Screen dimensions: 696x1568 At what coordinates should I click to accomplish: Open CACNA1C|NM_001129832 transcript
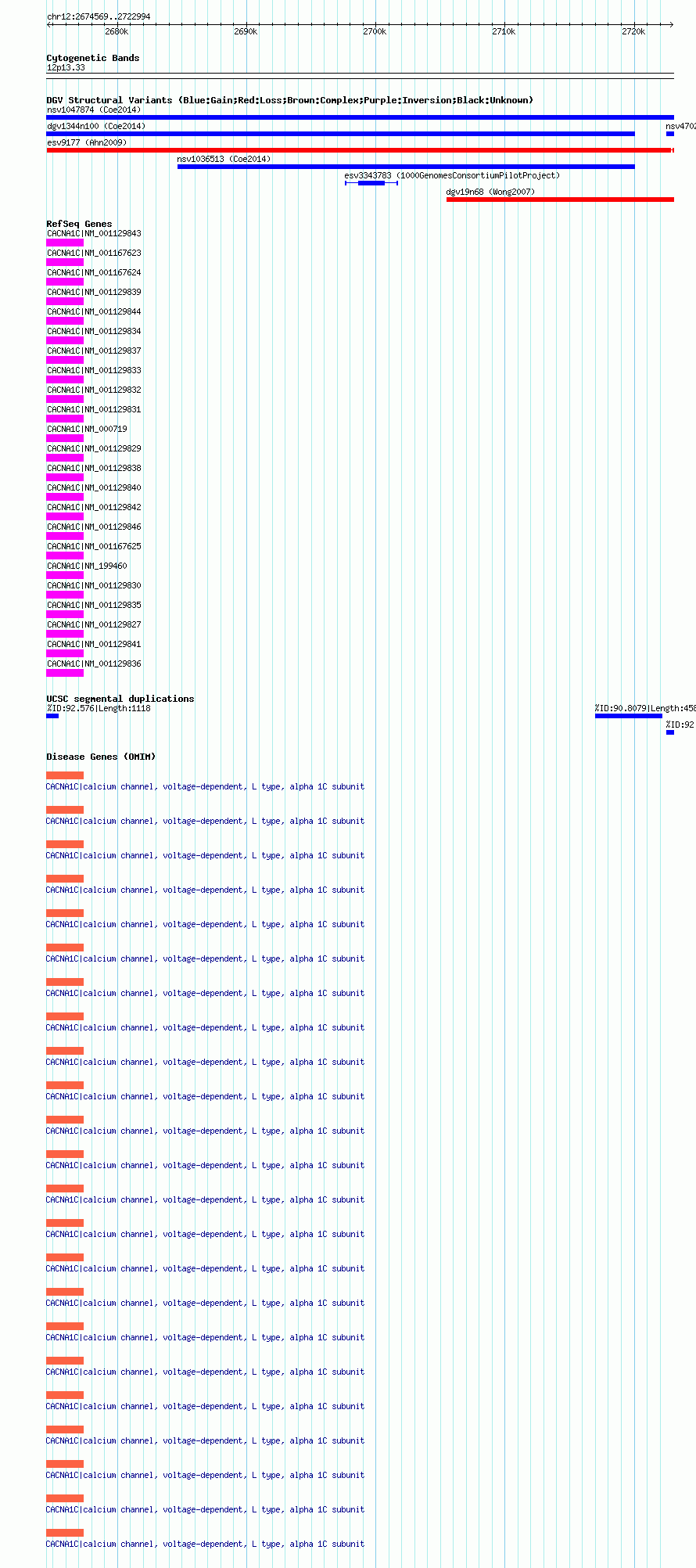coord(94,390)
